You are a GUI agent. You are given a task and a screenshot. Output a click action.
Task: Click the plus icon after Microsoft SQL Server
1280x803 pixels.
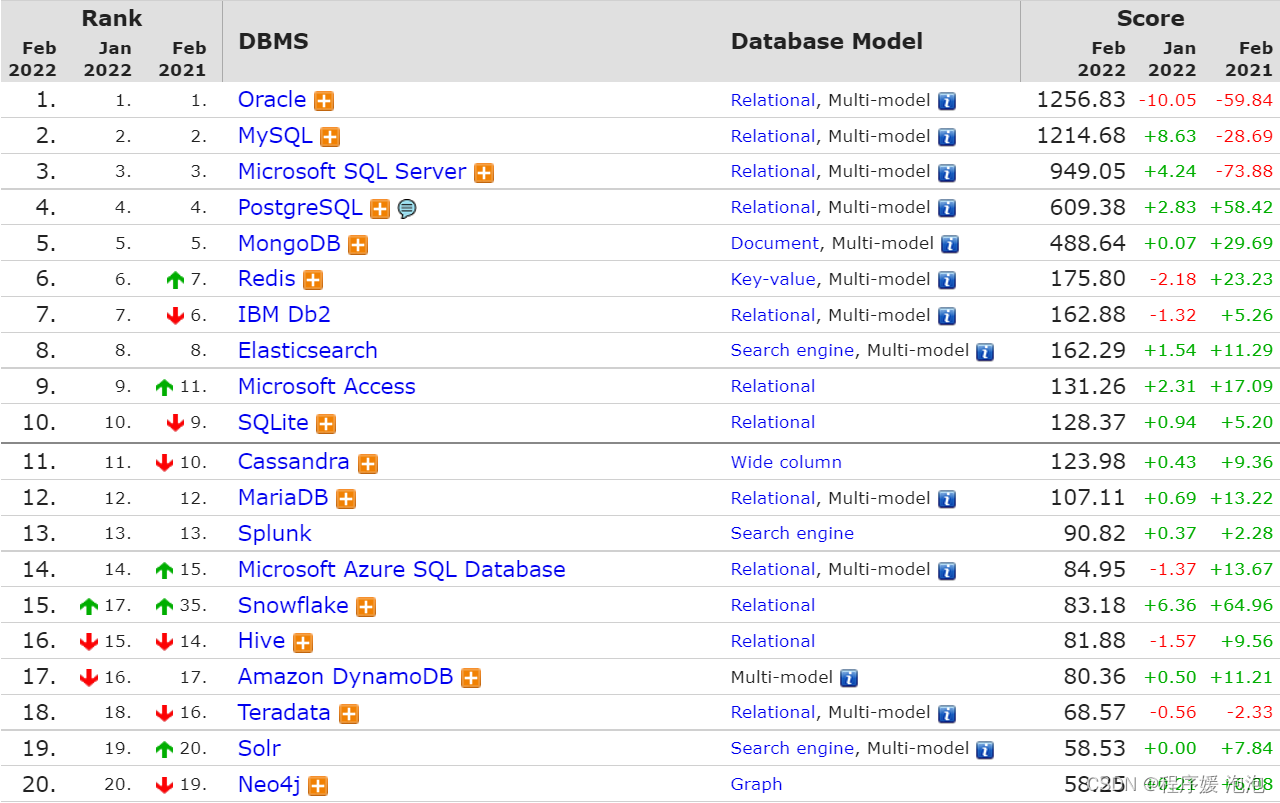[x=484, y=172]
